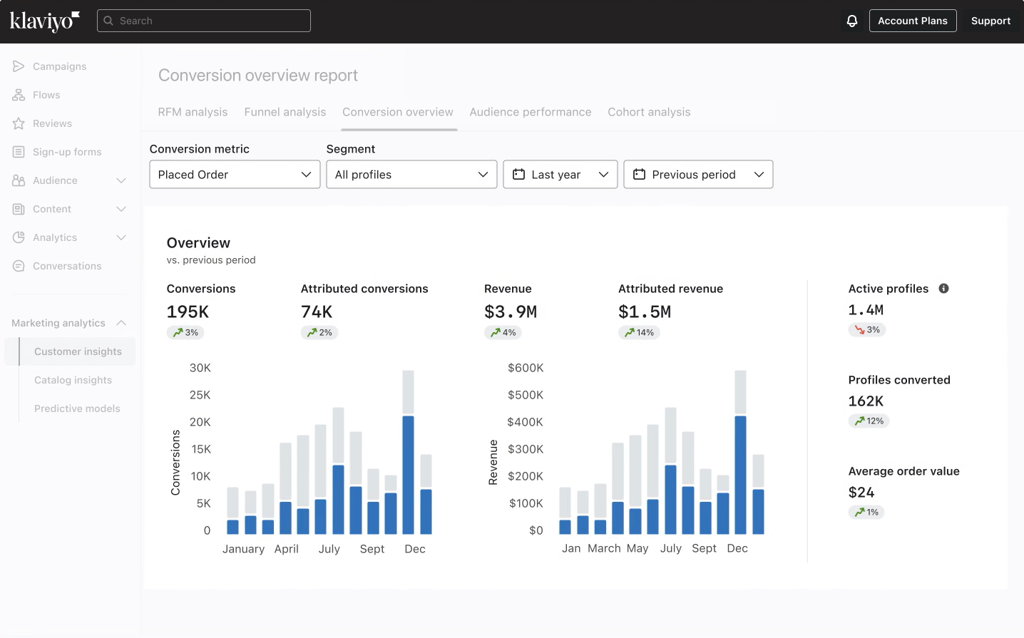Screen dimensions: 1024x638
Task: Collapse the Marketing analytics section
Action: pos(121,323)
